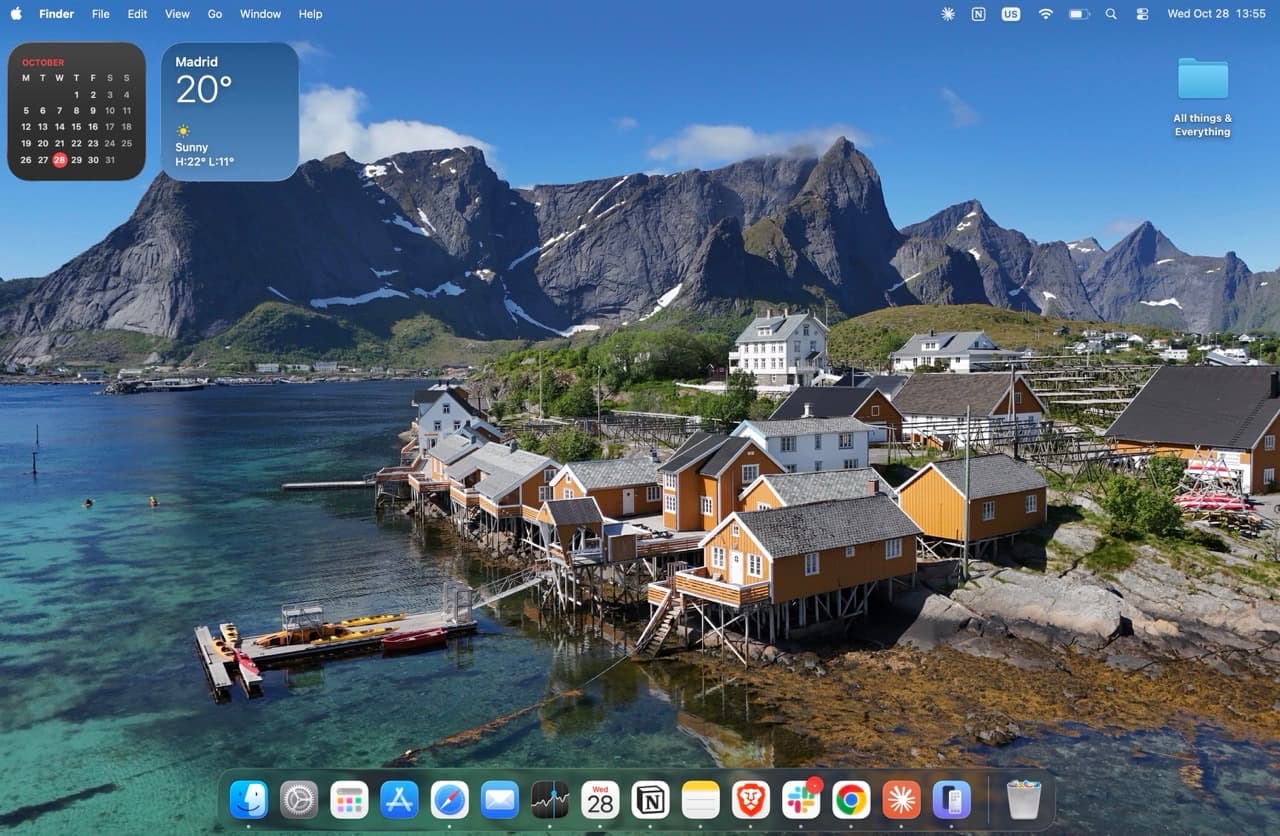1280x836 pixels.
Task: Click the Notion icon in the menu bar
Action: point(978,14)
